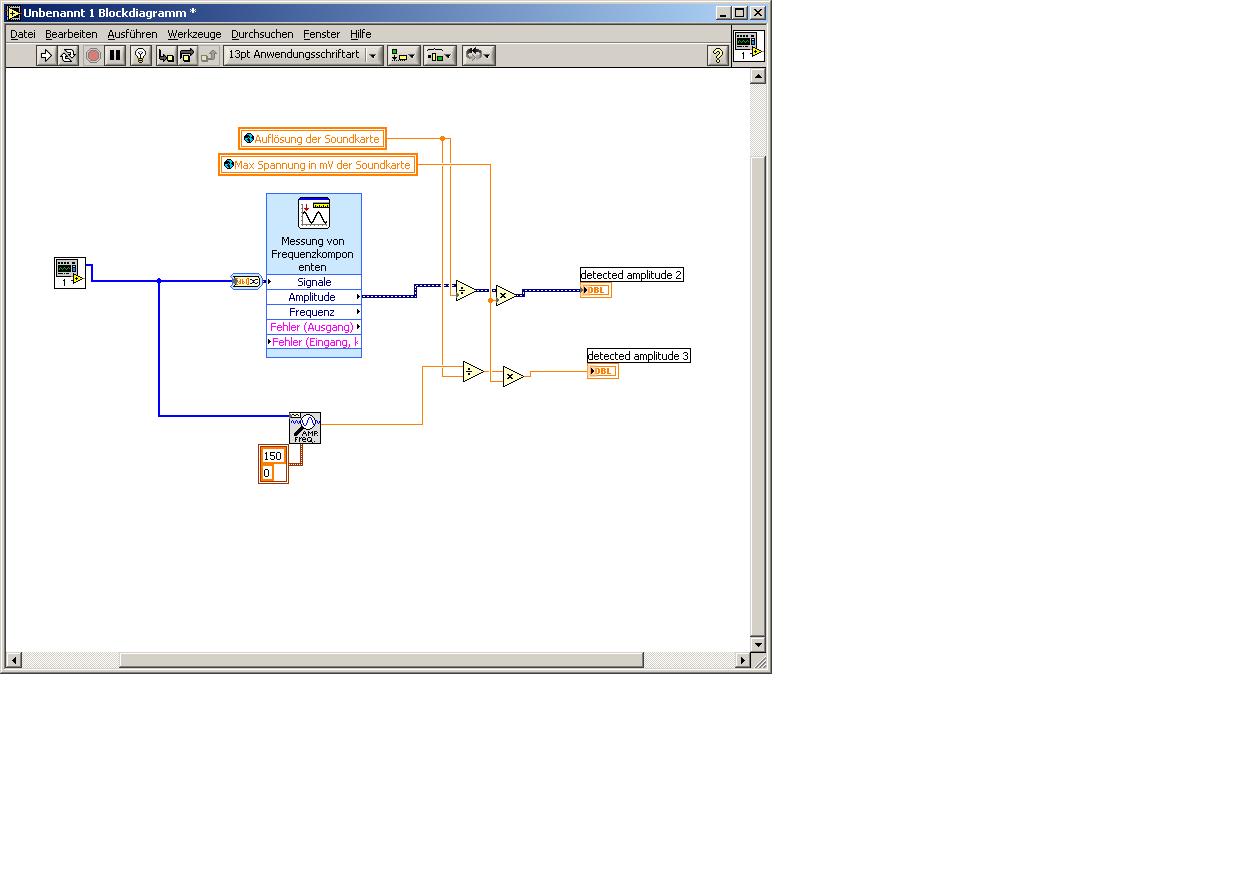Click the lower divide function node

click(x=473, y=372)
